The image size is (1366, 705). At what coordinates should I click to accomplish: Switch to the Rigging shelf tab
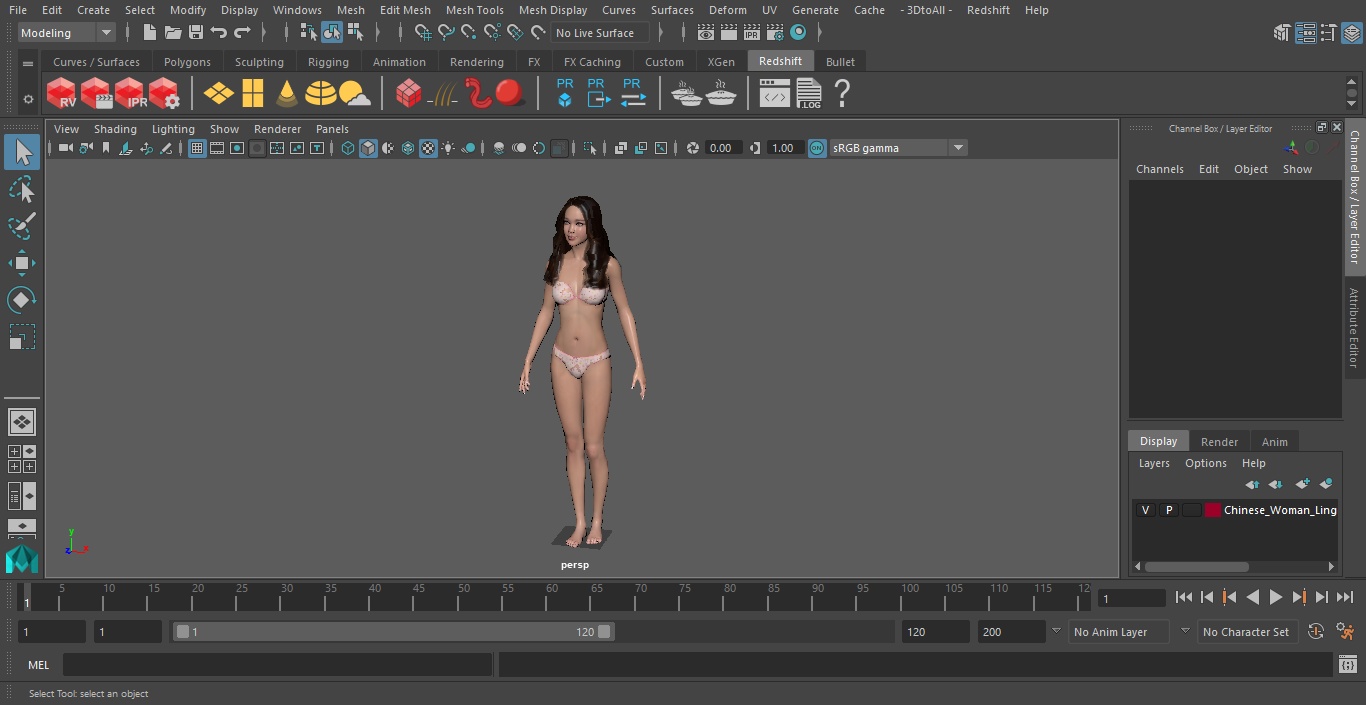(x=328, y=62)
